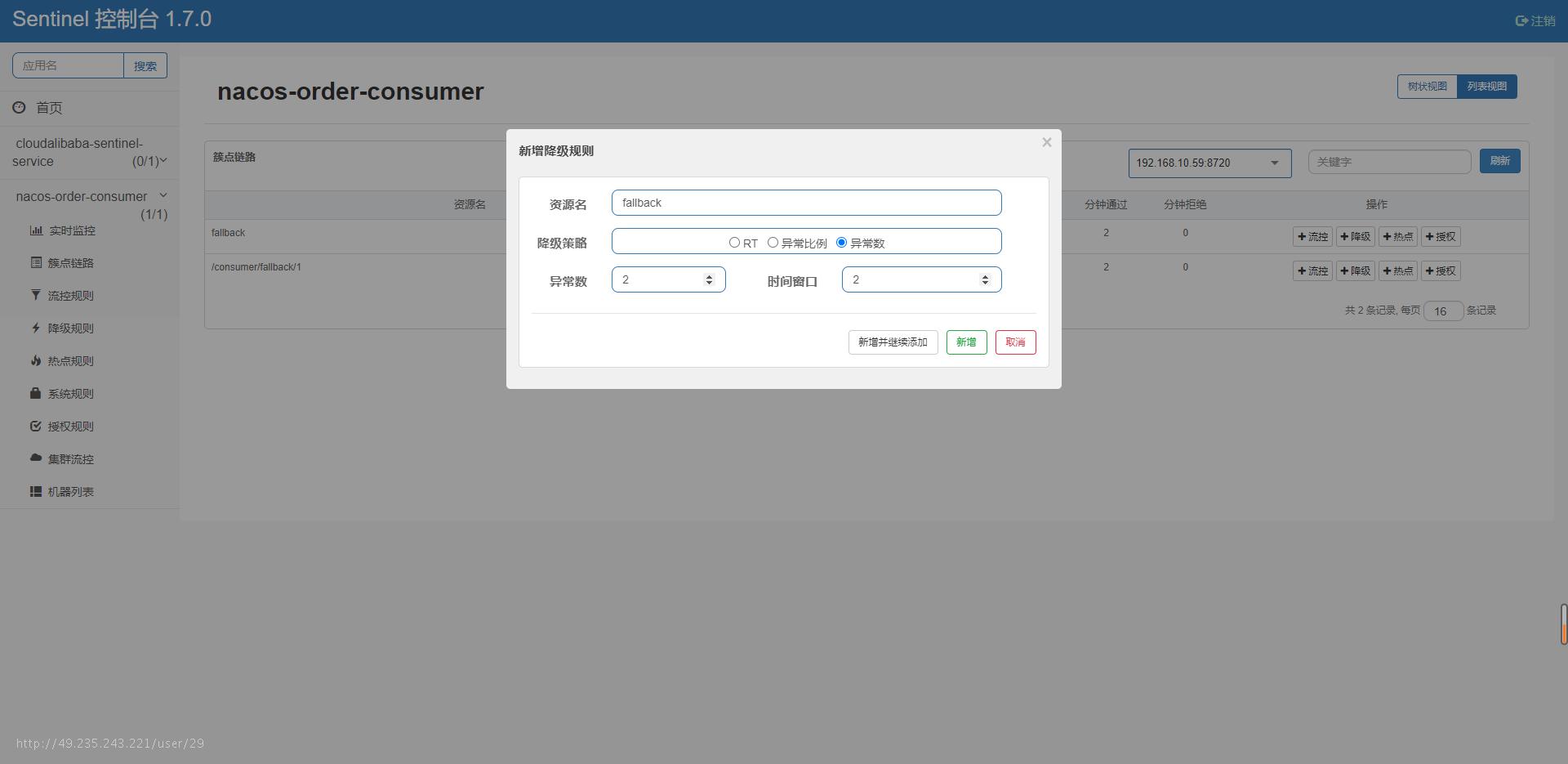Click the 资源名 column header

470,204
